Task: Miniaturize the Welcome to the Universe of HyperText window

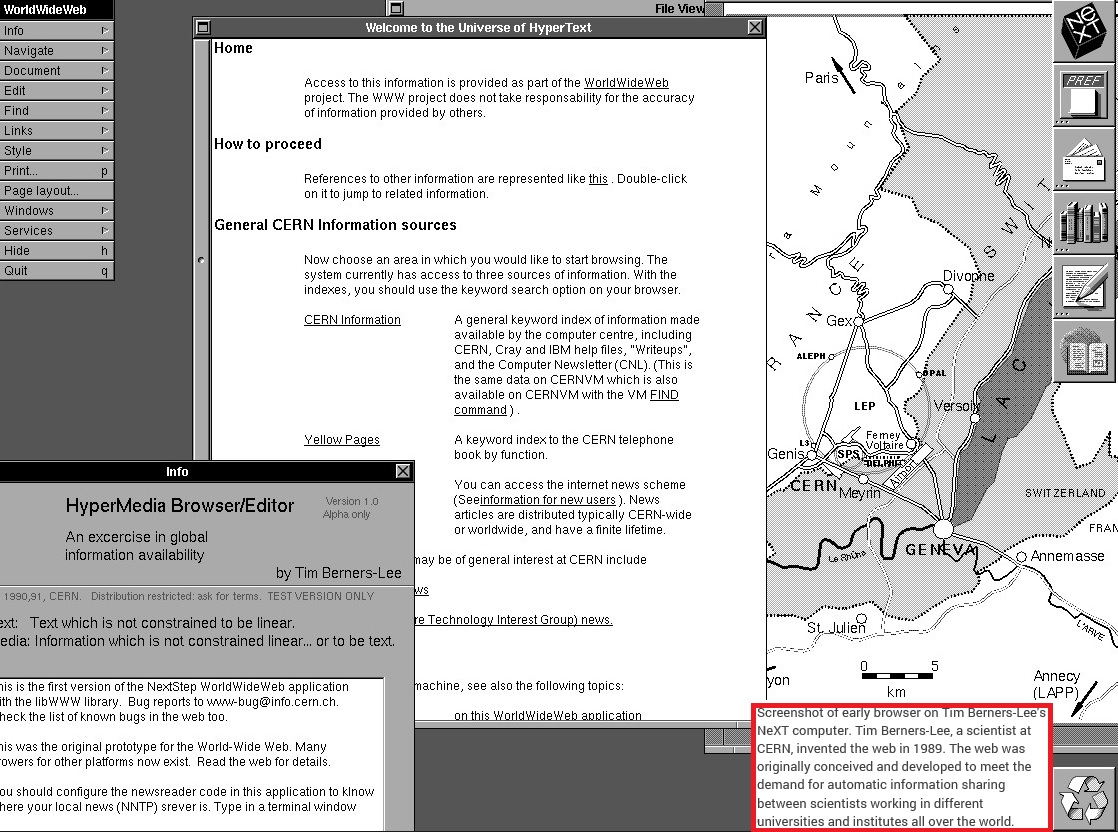Action: pyautogui.click(x=203, y=27)
